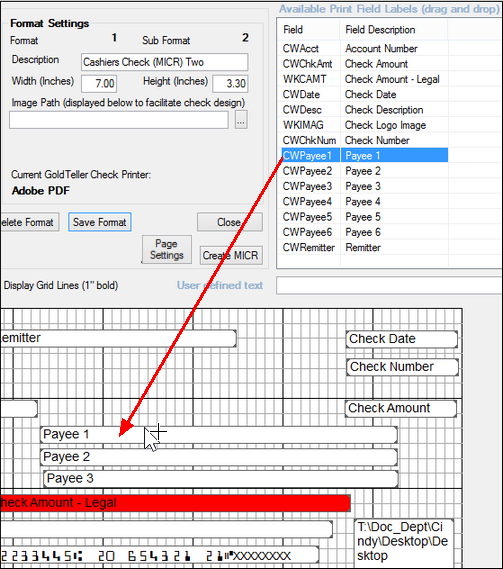
Task: Click the Create MICR button
Action: pos(231,255)
